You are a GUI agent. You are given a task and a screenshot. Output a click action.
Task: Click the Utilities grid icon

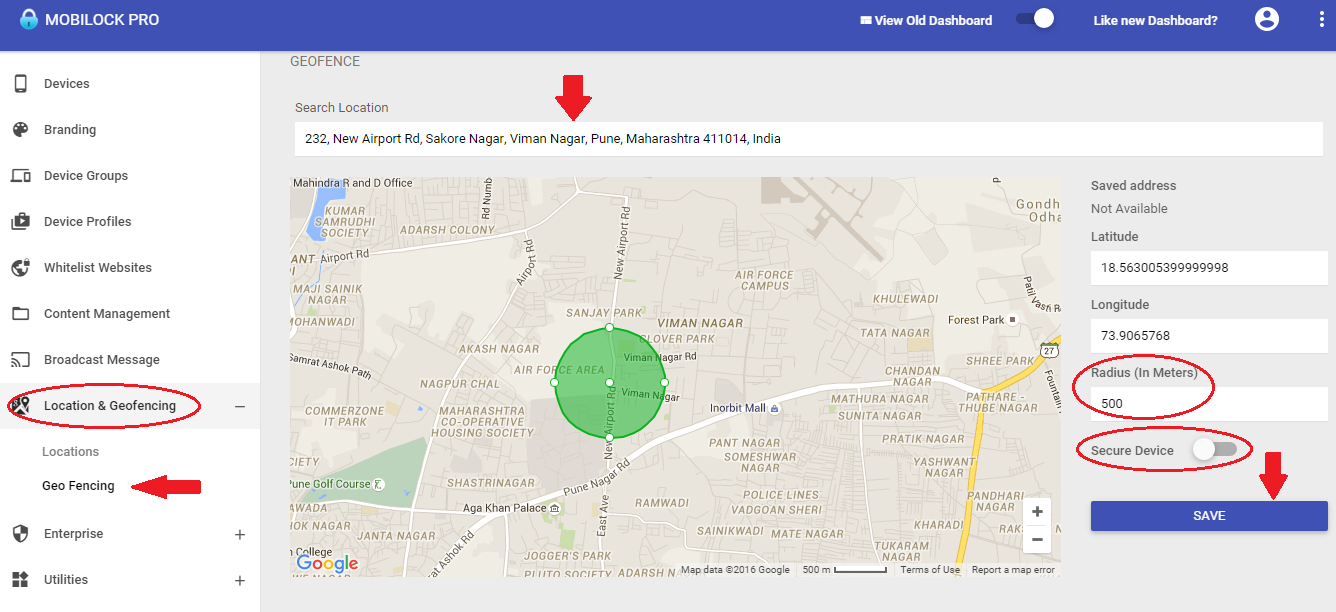[x=20, y=580]
